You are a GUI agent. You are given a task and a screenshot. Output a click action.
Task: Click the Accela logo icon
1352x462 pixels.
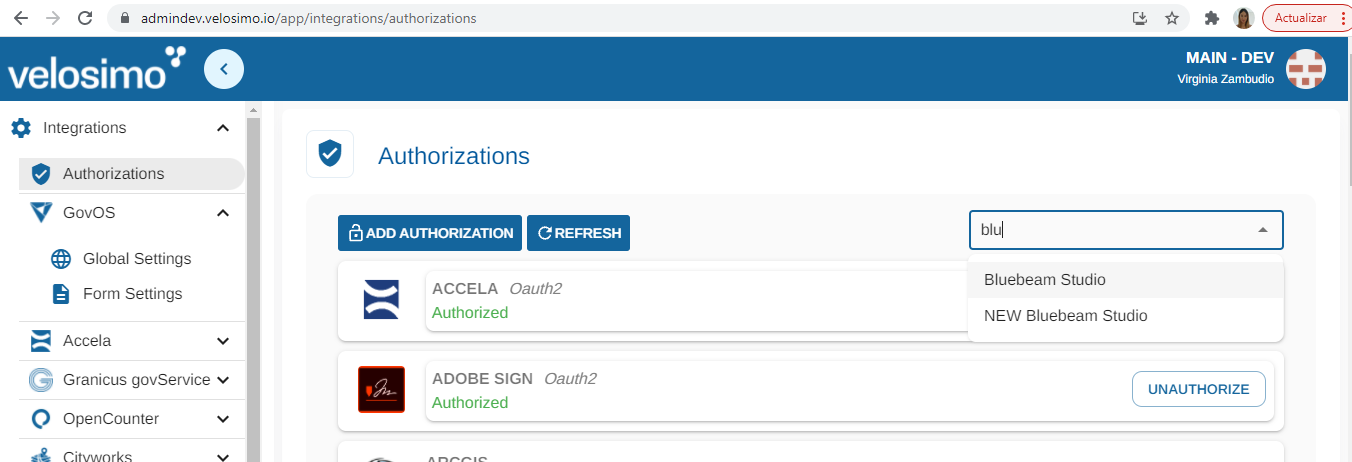[381, 299]
